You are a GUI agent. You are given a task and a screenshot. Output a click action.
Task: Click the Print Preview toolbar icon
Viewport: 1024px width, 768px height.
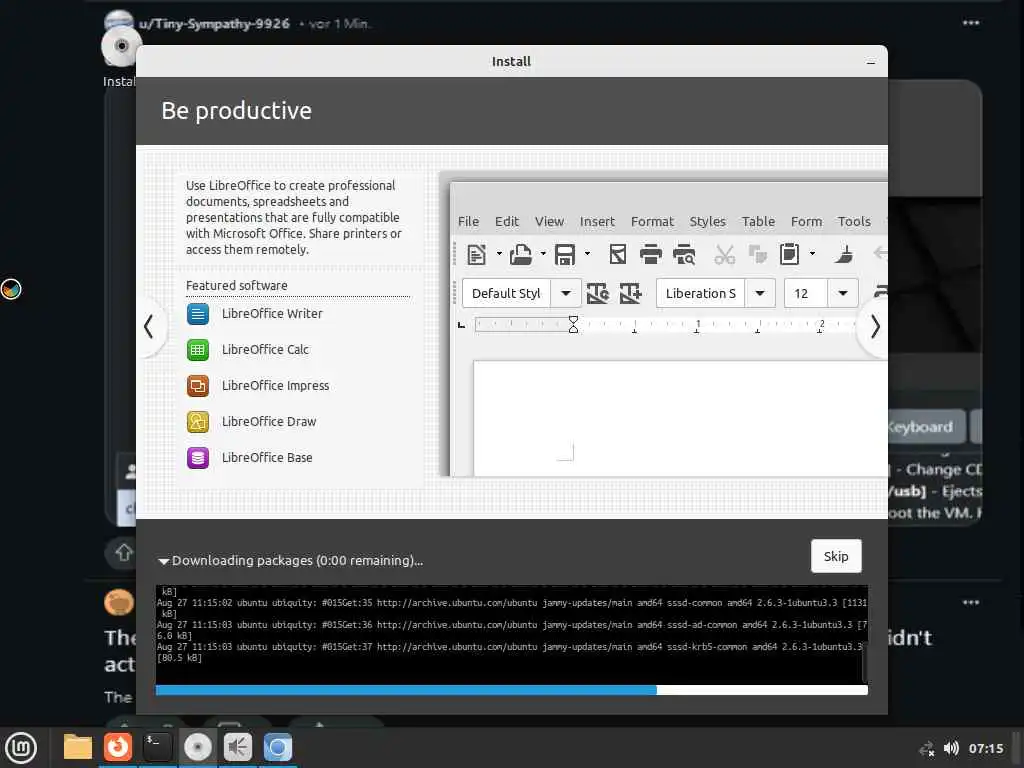[684, 254]
